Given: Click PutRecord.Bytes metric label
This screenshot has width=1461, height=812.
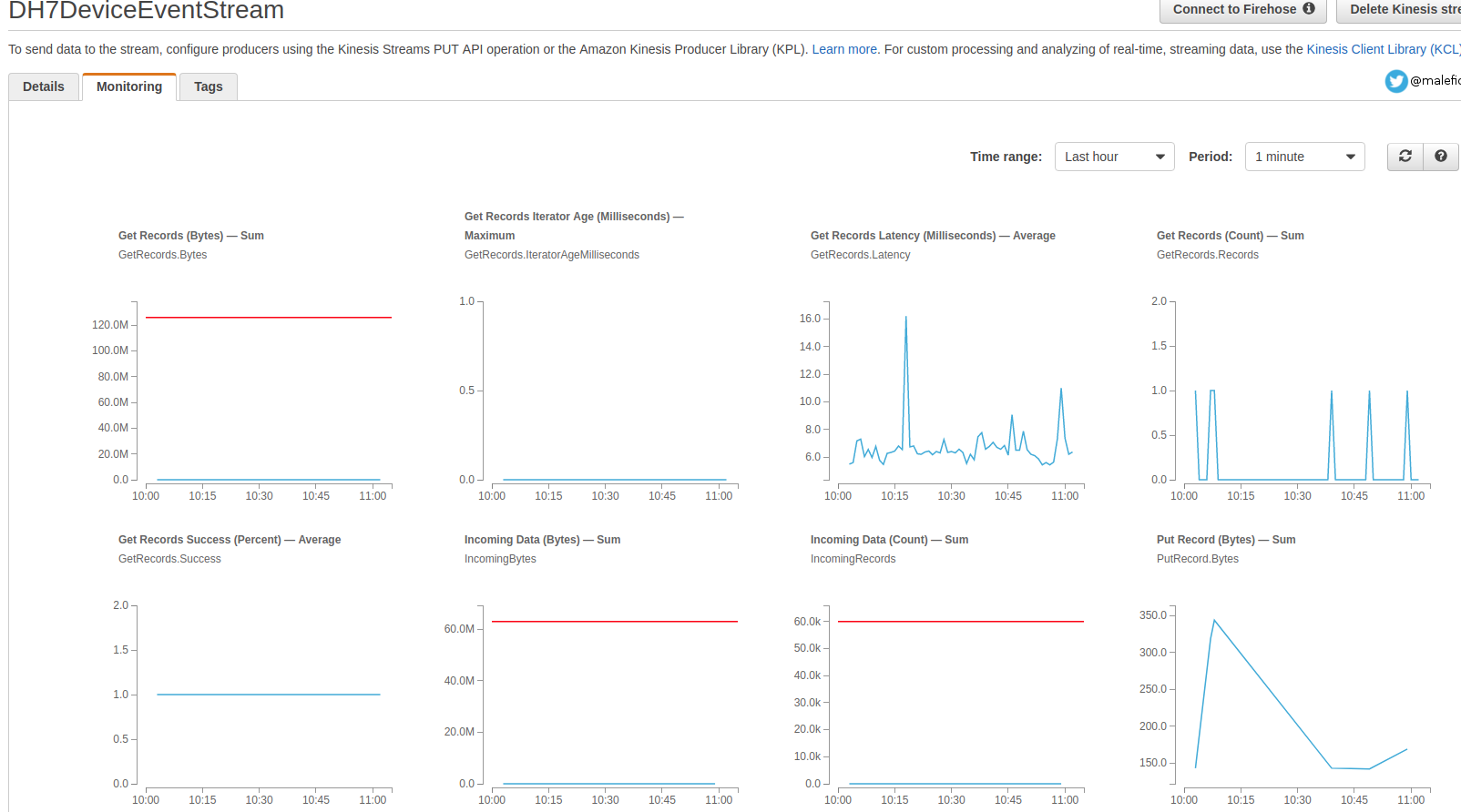Looking at the screenshot, I should pyautogui.click(x=1198, y=559).
